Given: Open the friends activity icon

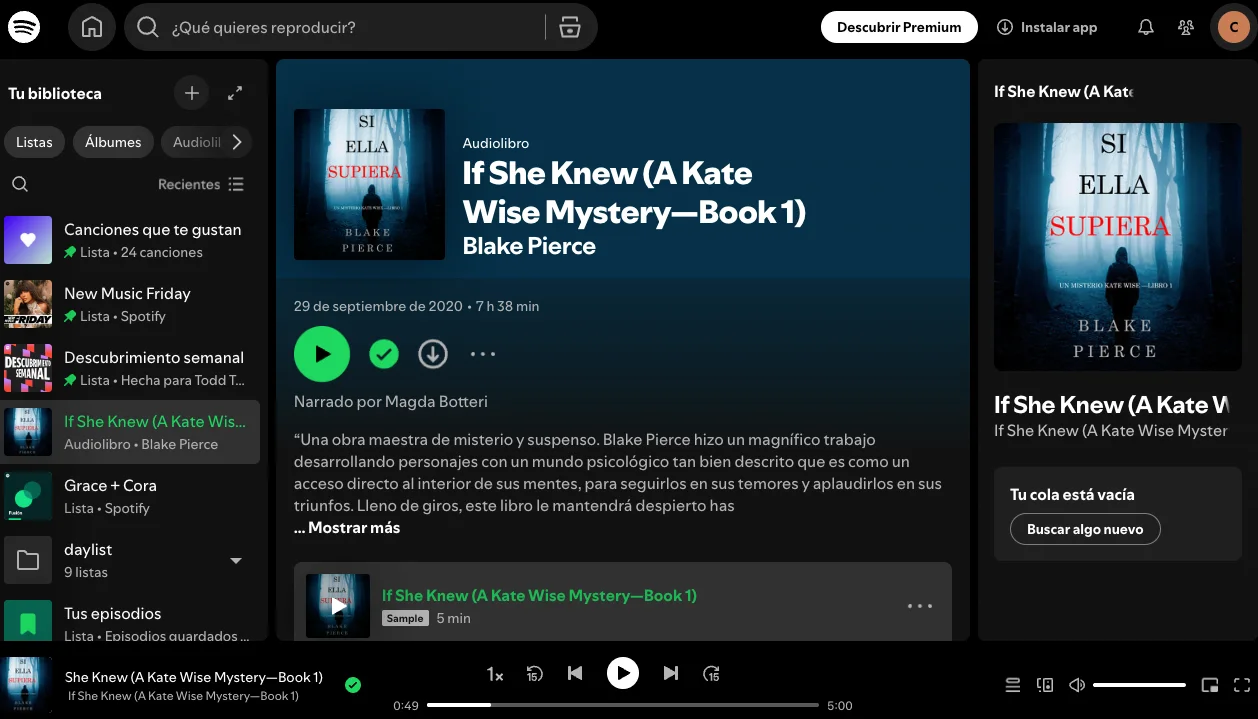Looking at the screenshot, I should point(1186,27).
